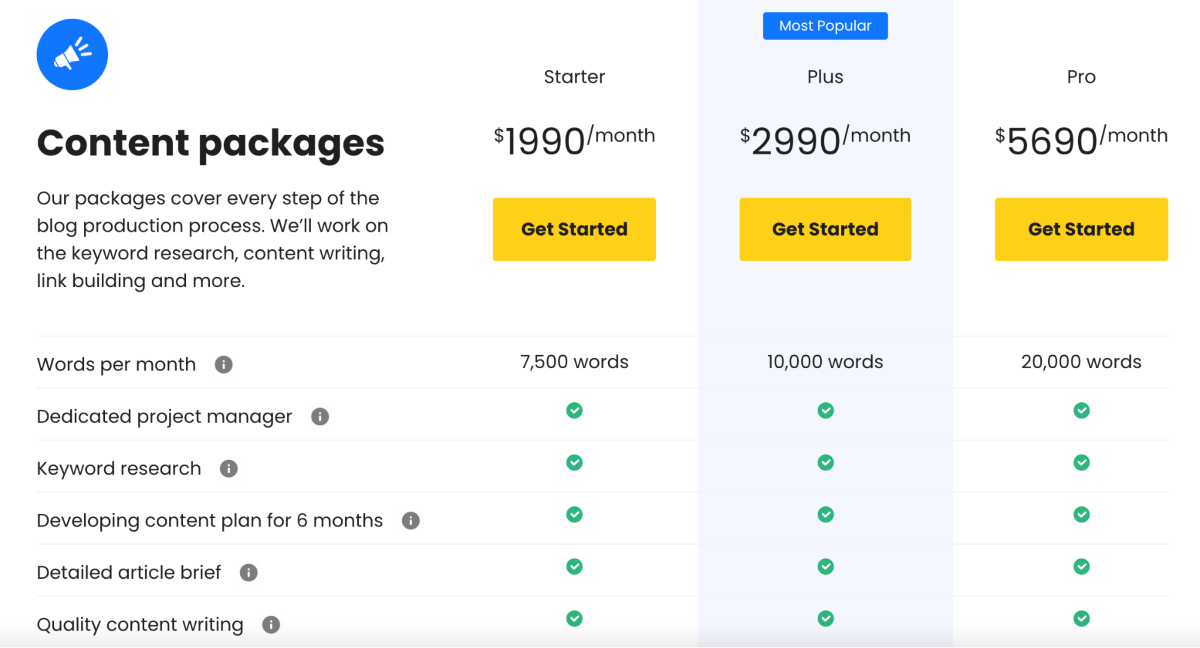Click Starter checkmark for Quality content writing
1200x648 pixels.
click(x=574, y=618)
